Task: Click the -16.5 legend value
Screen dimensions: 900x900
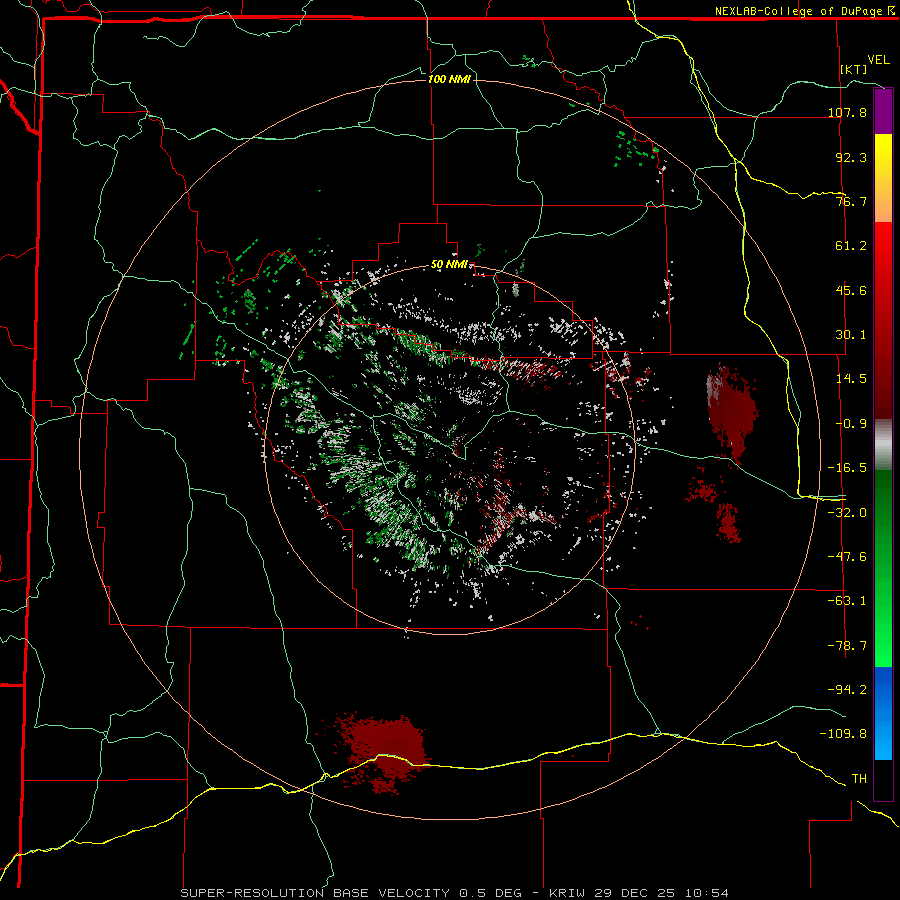Action: tap(847, 468)
